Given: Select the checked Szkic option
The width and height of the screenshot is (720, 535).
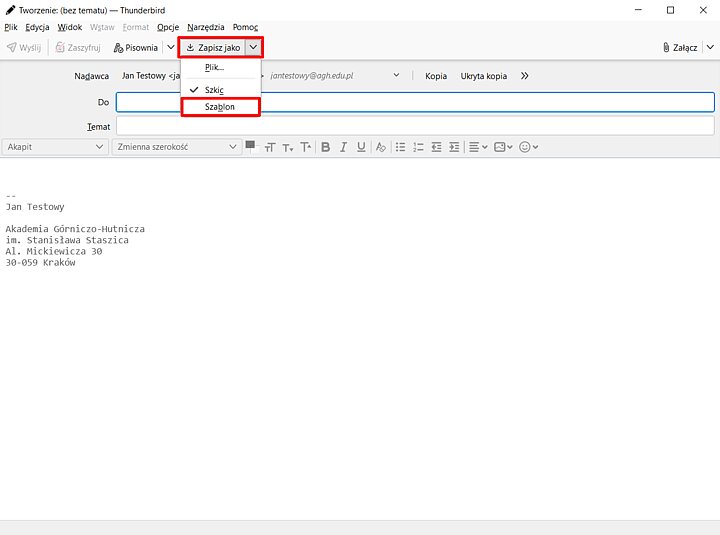Looking at the screenshot, I should [x=221, y=90].
